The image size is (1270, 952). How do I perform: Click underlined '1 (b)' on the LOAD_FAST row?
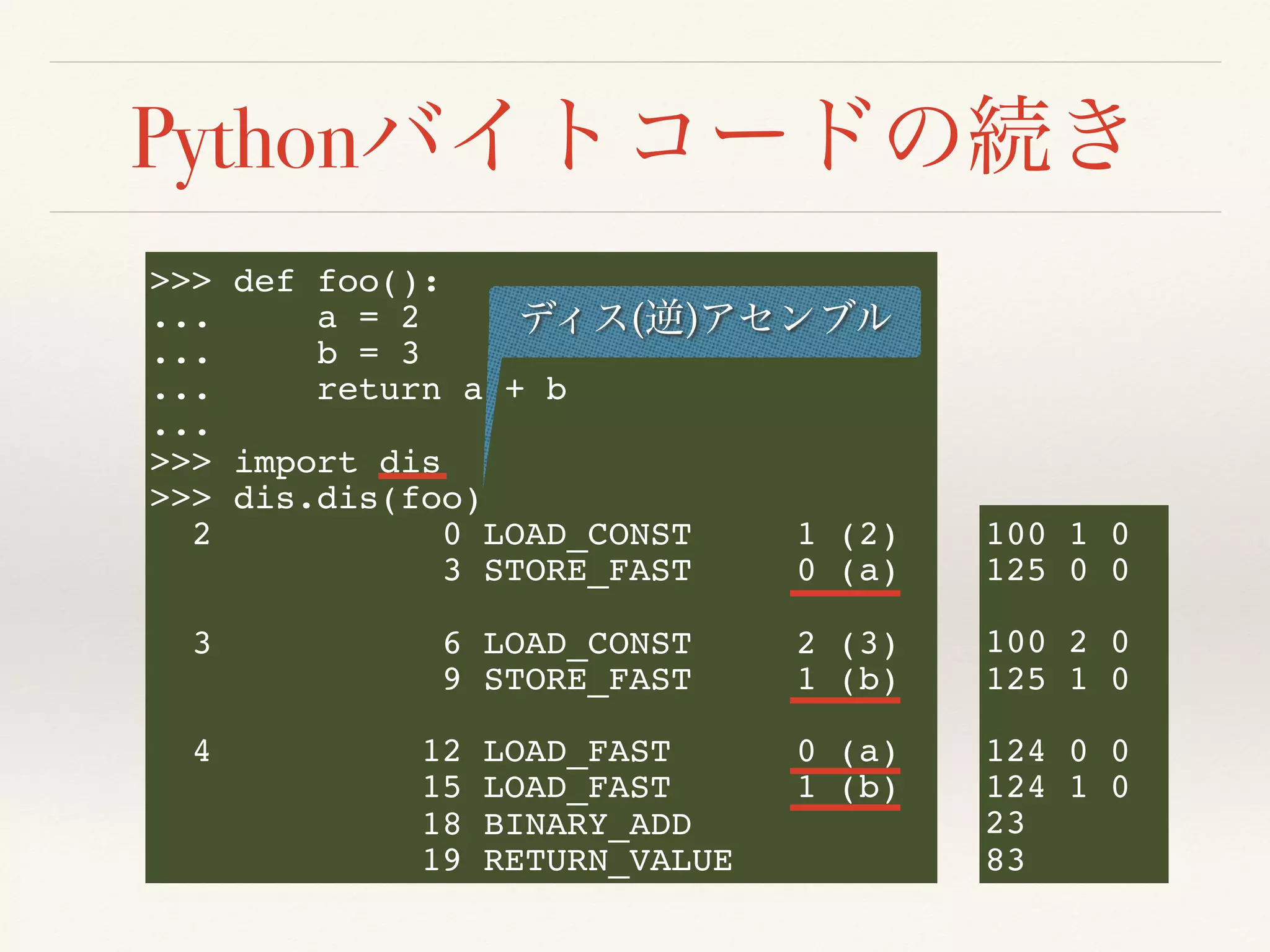[x=846, y=787]
